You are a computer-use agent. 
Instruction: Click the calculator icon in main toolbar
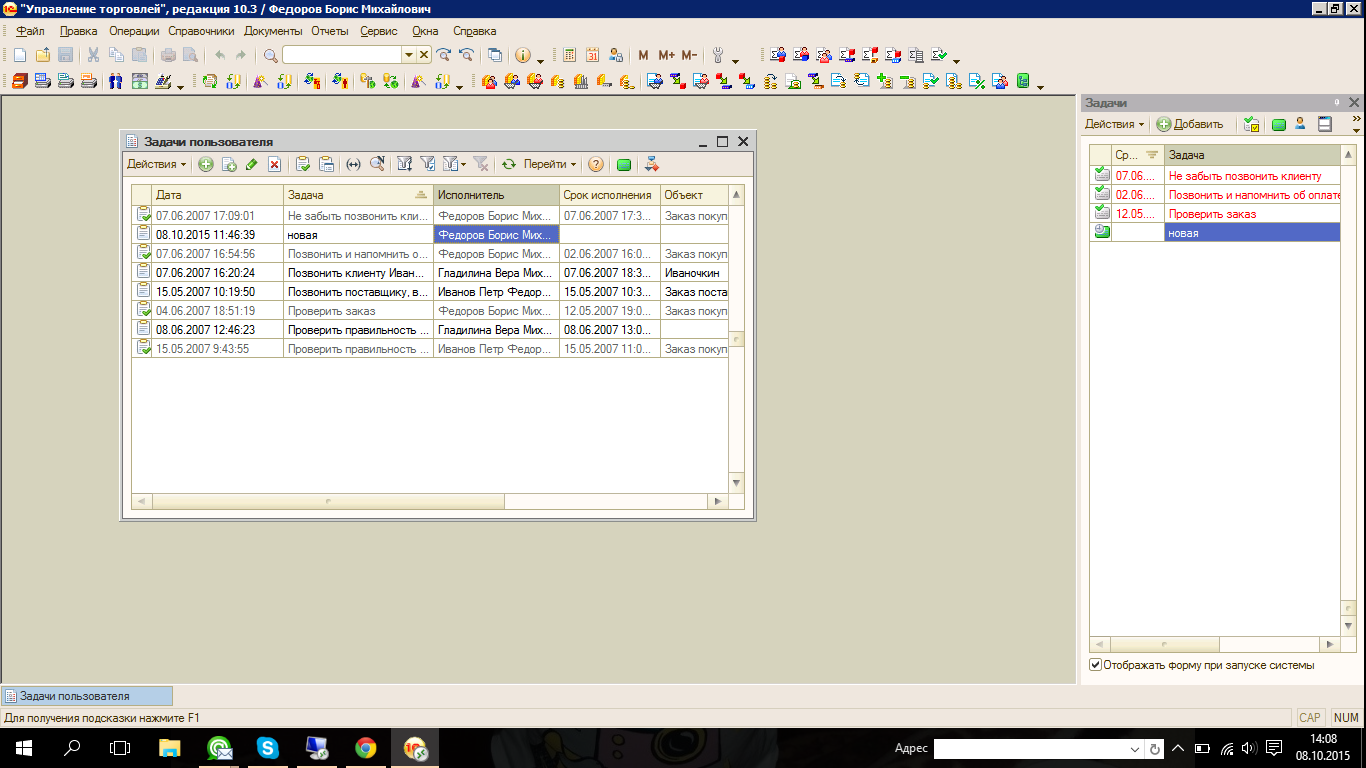[569, 55]
